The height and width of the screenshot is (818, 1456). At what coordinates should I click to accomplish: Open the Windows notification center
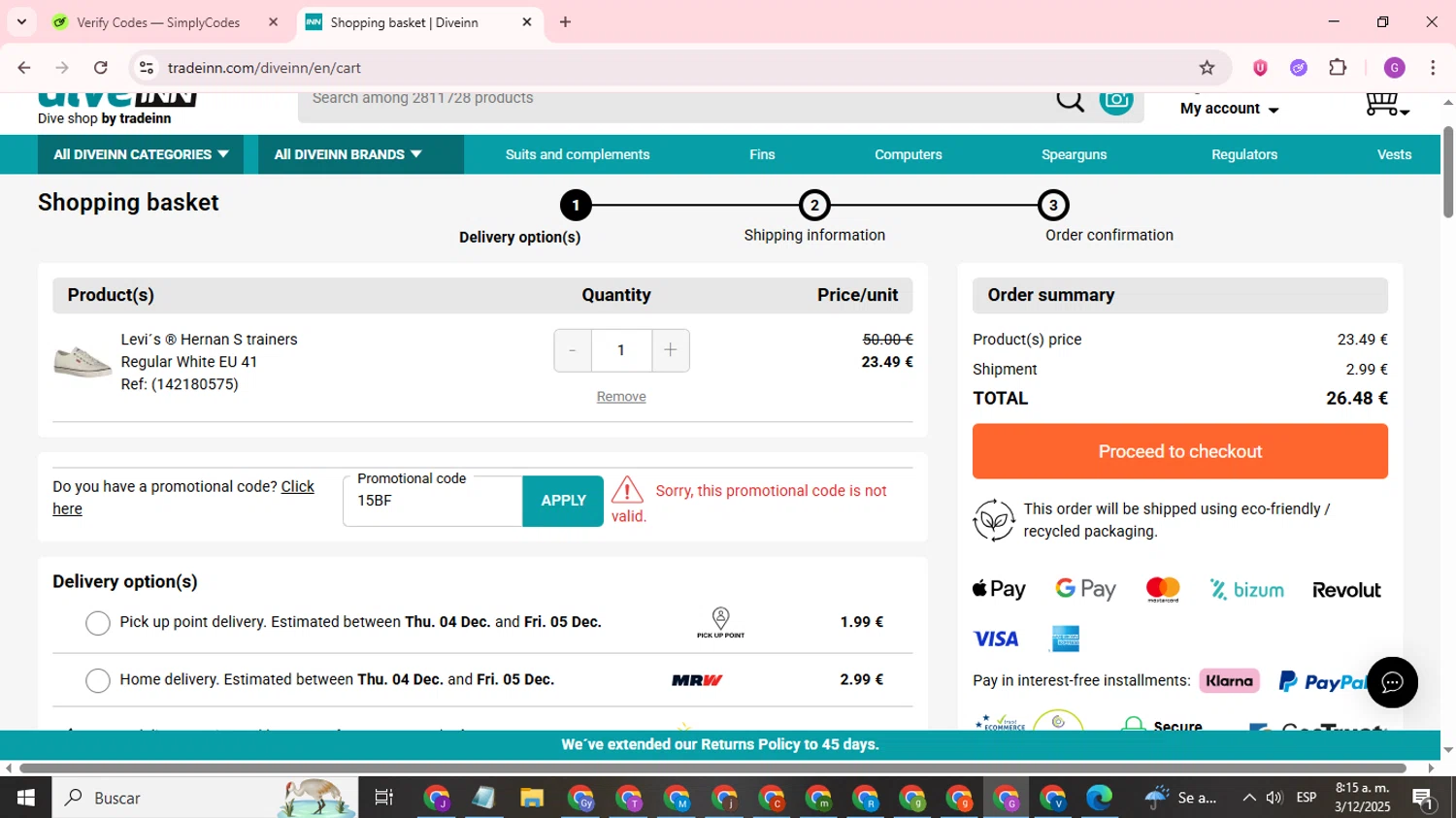tap(1425, 799)
